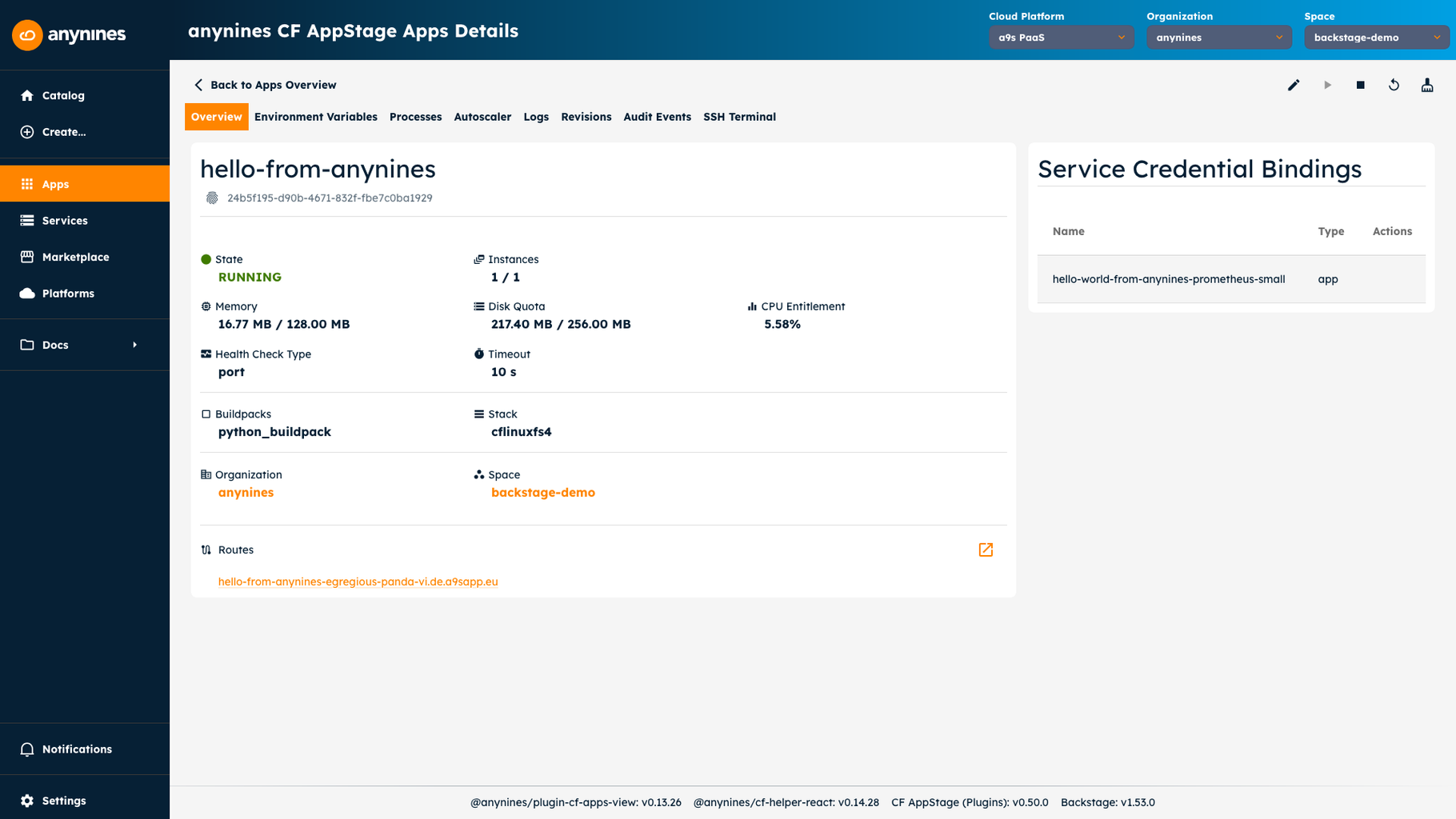Click the RUNNING state value

point(250,278)
